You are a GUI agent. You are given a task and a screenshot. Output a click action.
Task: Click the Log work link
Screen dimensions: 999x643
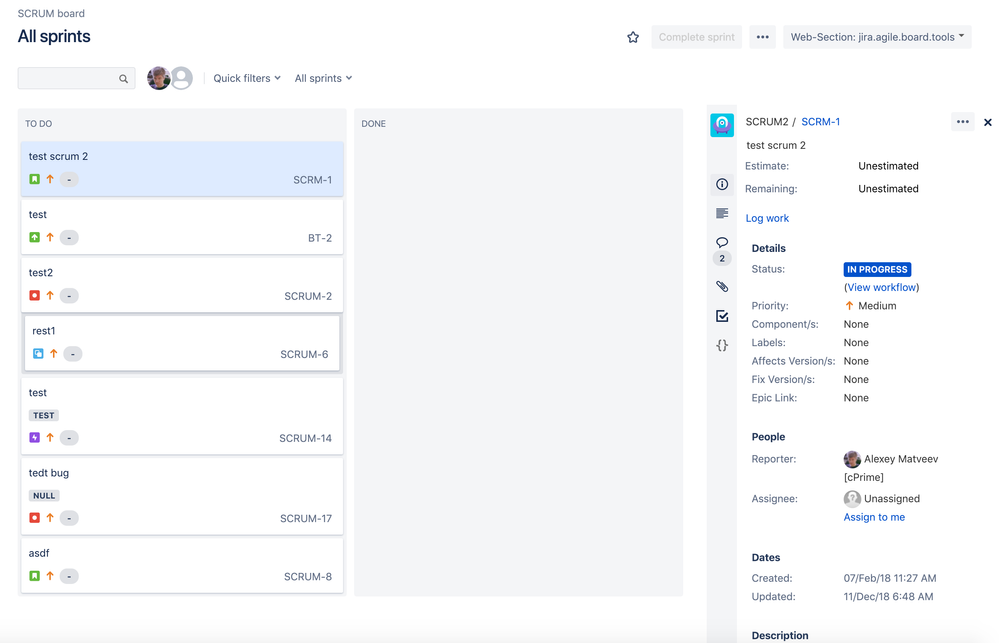(x=767, y=218)
